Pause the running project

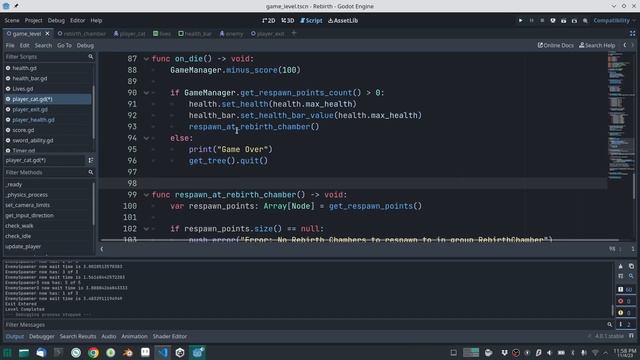tap(531, 20)
